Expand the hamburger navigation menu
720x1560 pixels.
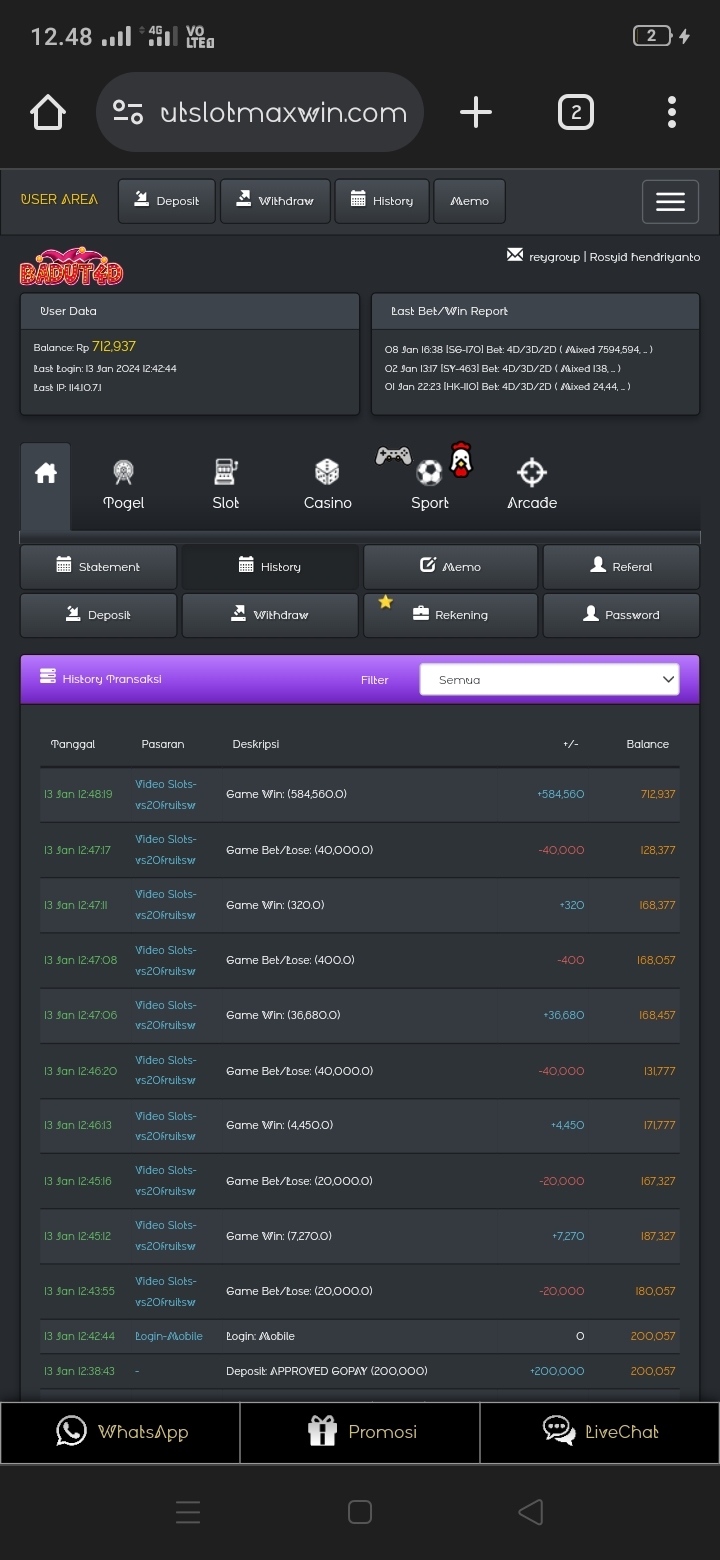click(670, 202)
